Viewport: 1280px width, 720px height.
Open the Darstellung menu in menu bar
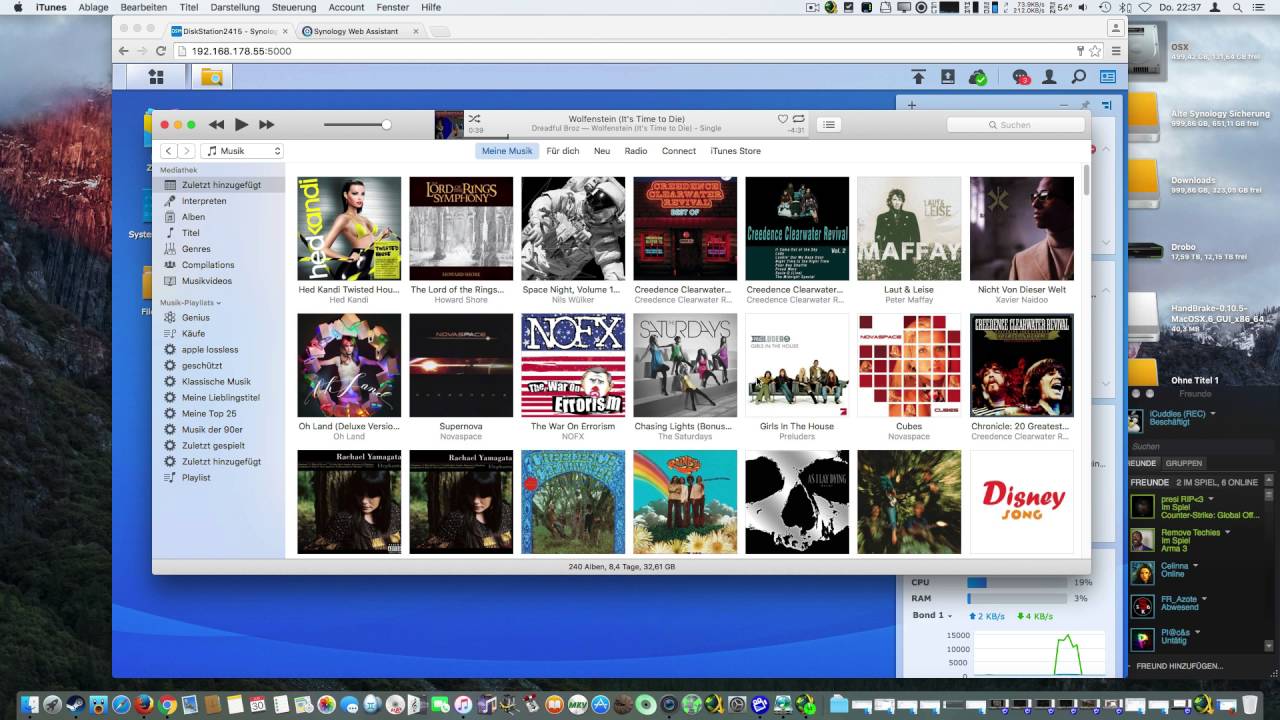234,7
